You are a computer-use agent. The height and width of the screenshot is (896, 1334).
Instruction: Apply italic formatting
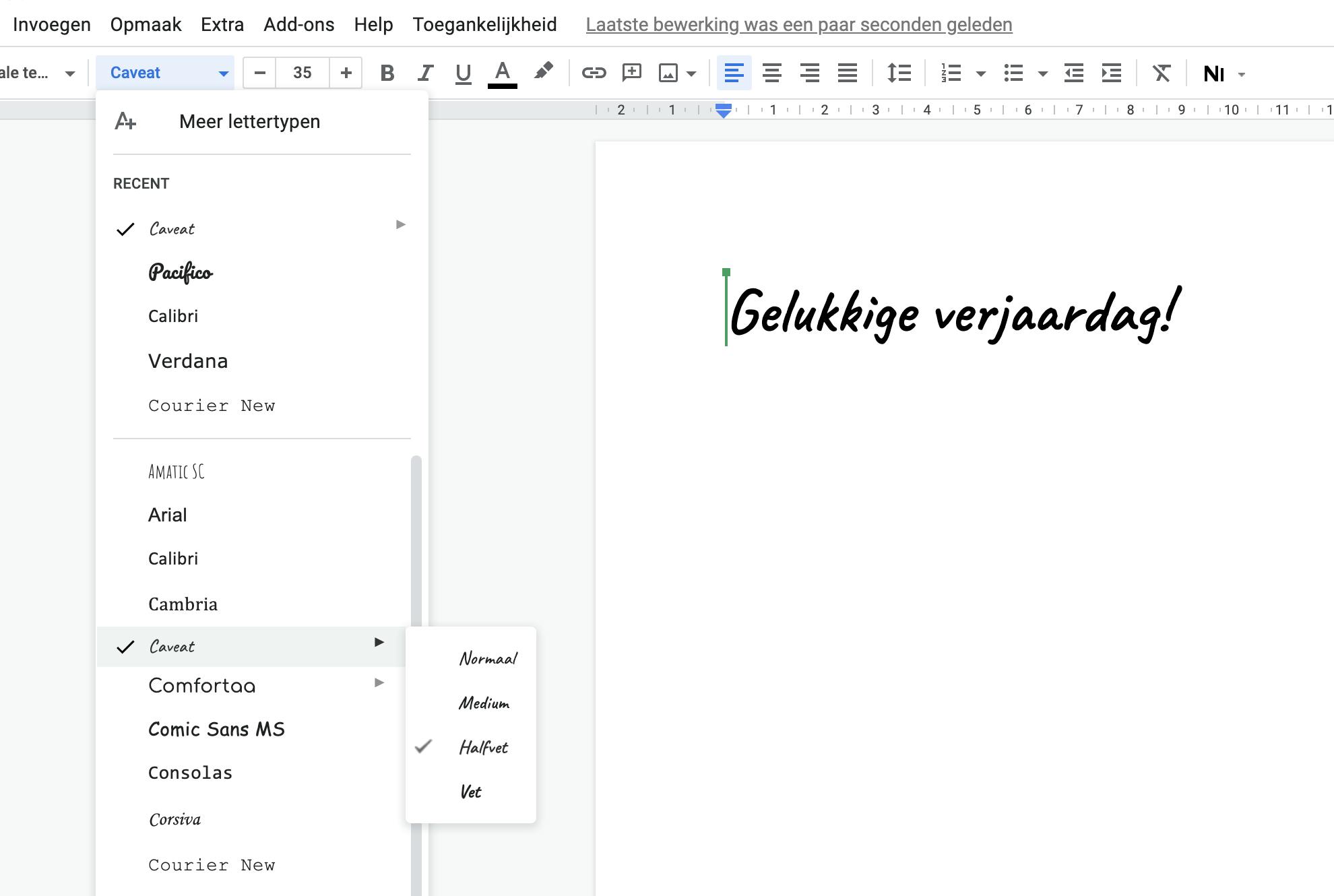click(425, 73)
